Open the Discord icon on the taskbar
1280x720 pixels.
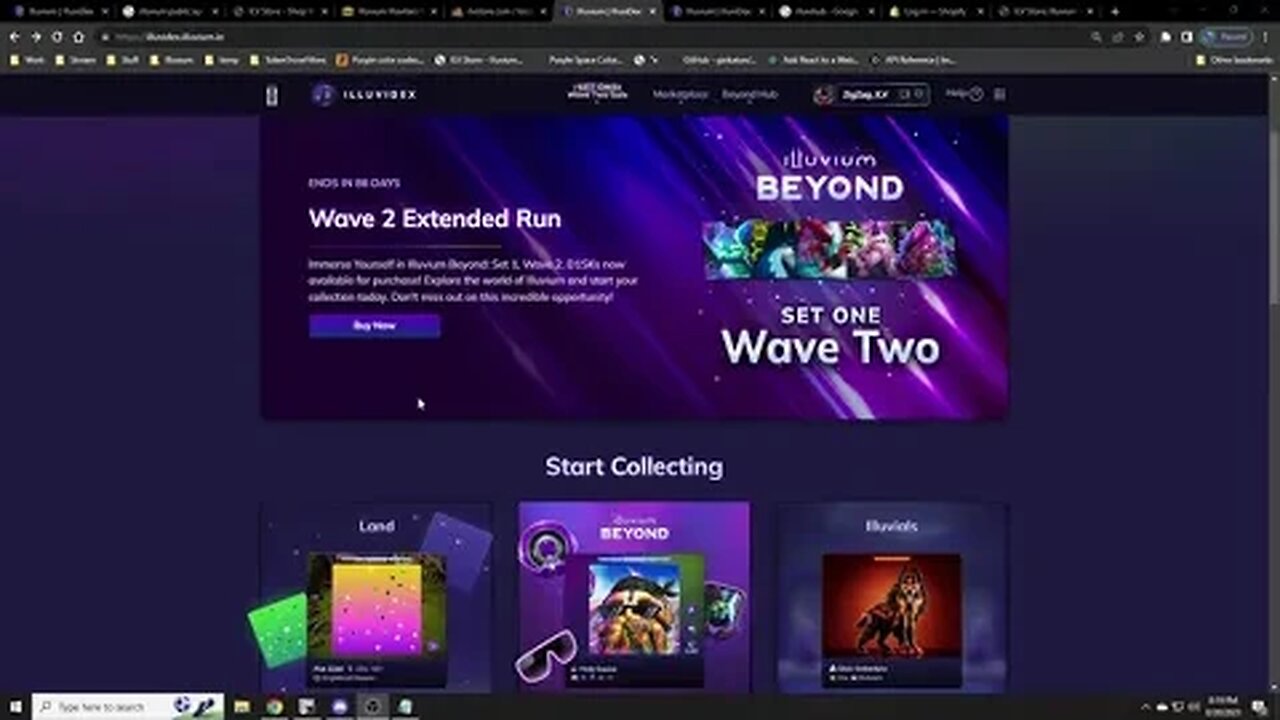pos(340,706)
